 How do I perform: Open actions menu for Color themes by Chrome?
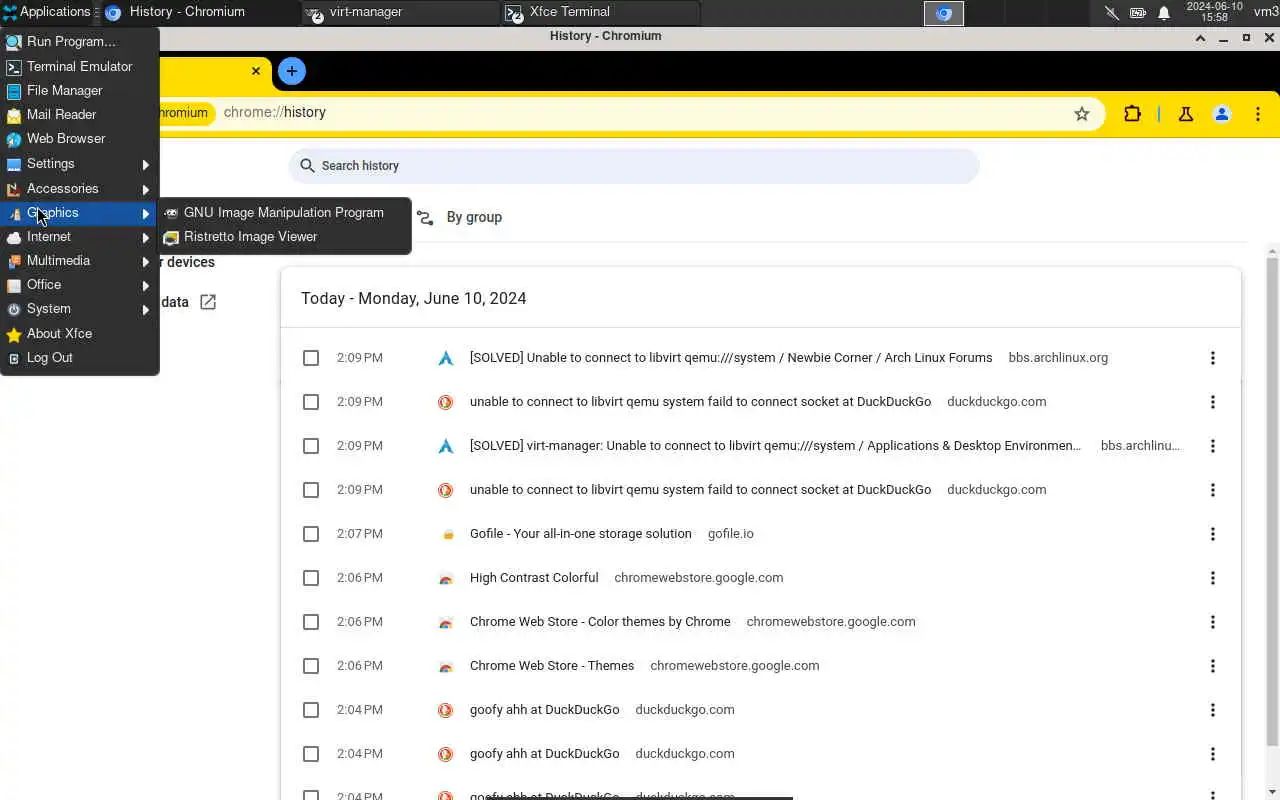(1213, 622)
